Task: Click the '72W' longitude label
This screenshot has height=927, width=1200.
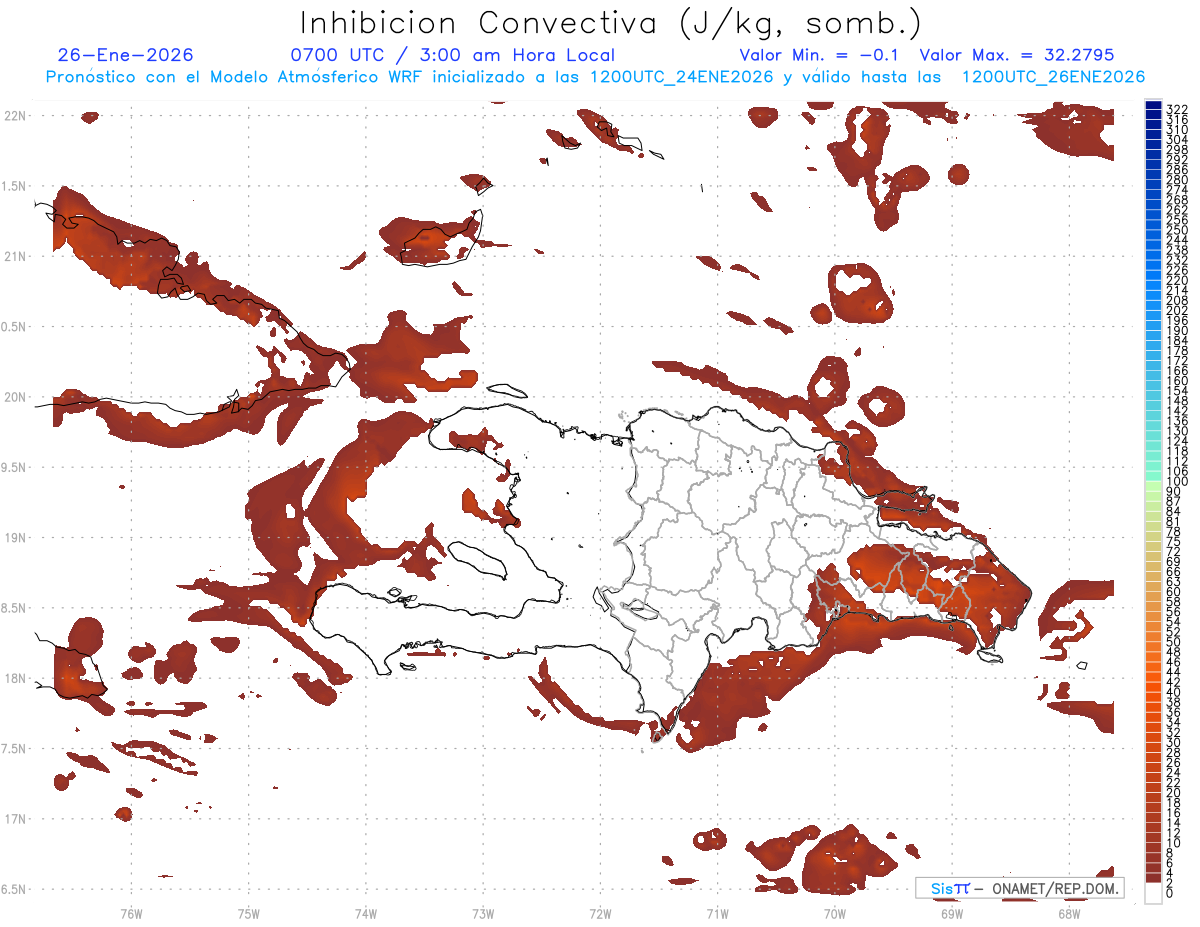Action: 600,913
